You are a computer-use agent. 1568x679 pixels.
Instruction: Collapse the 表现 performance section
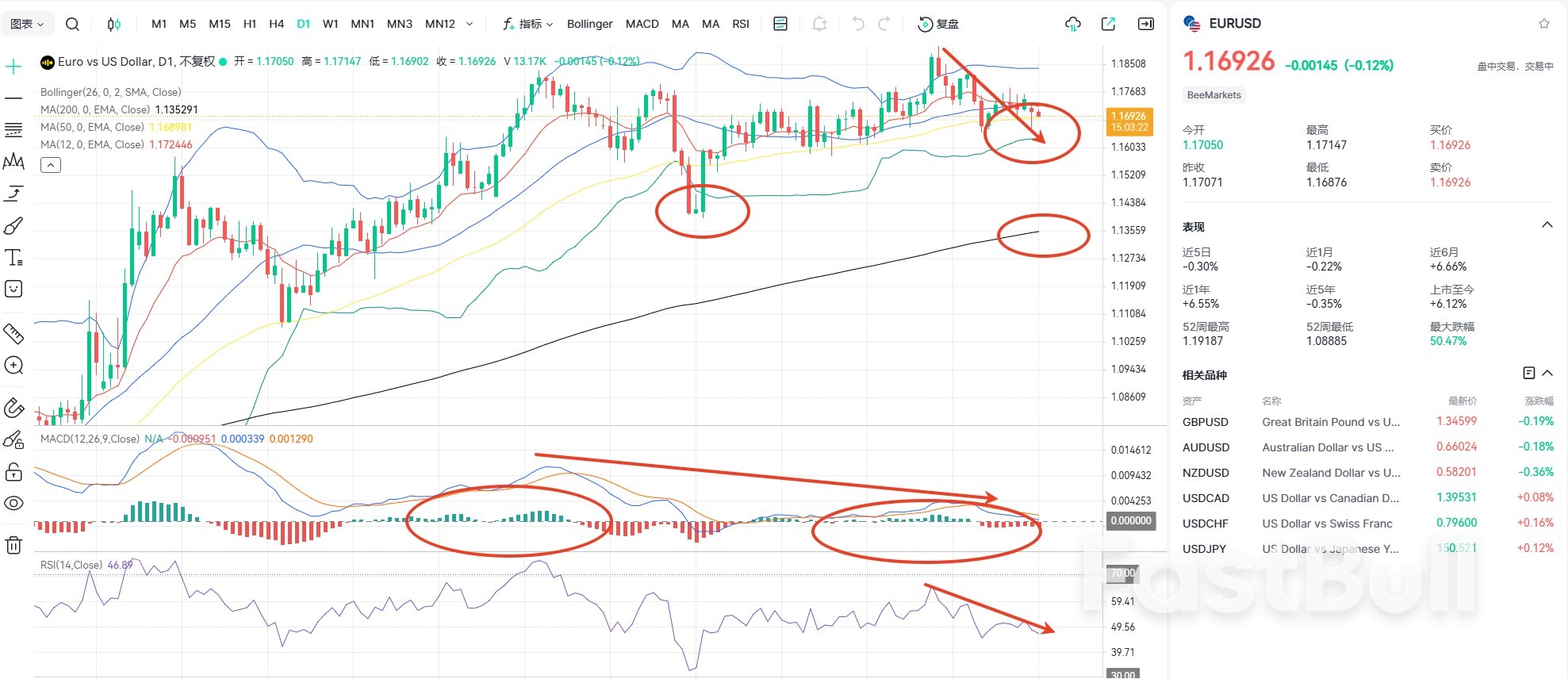coord(1547,225)
